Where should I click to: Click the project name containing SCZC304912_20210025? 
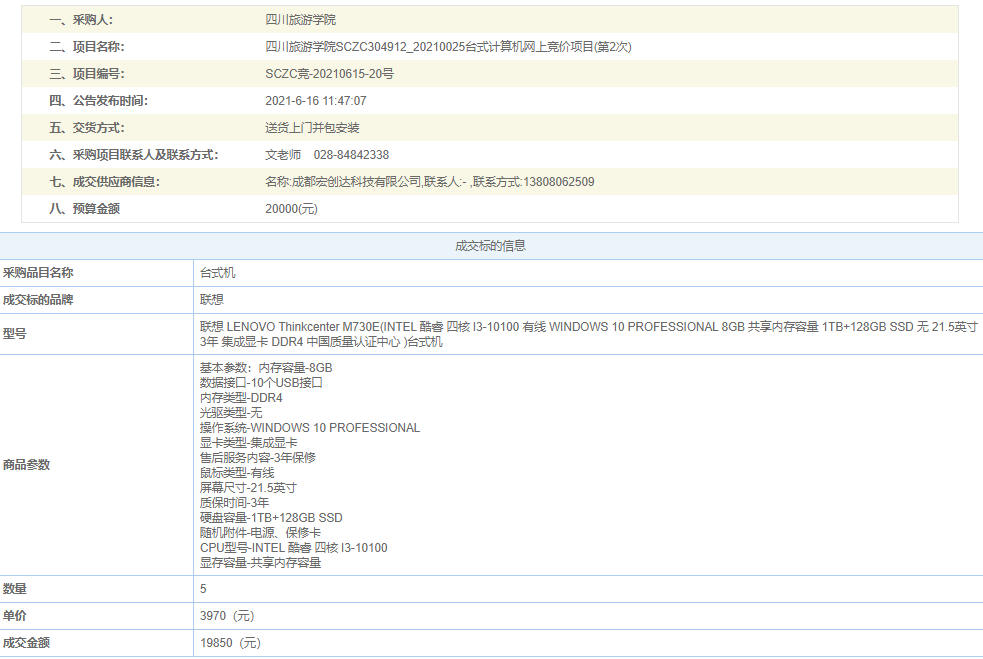pos(448,47)
